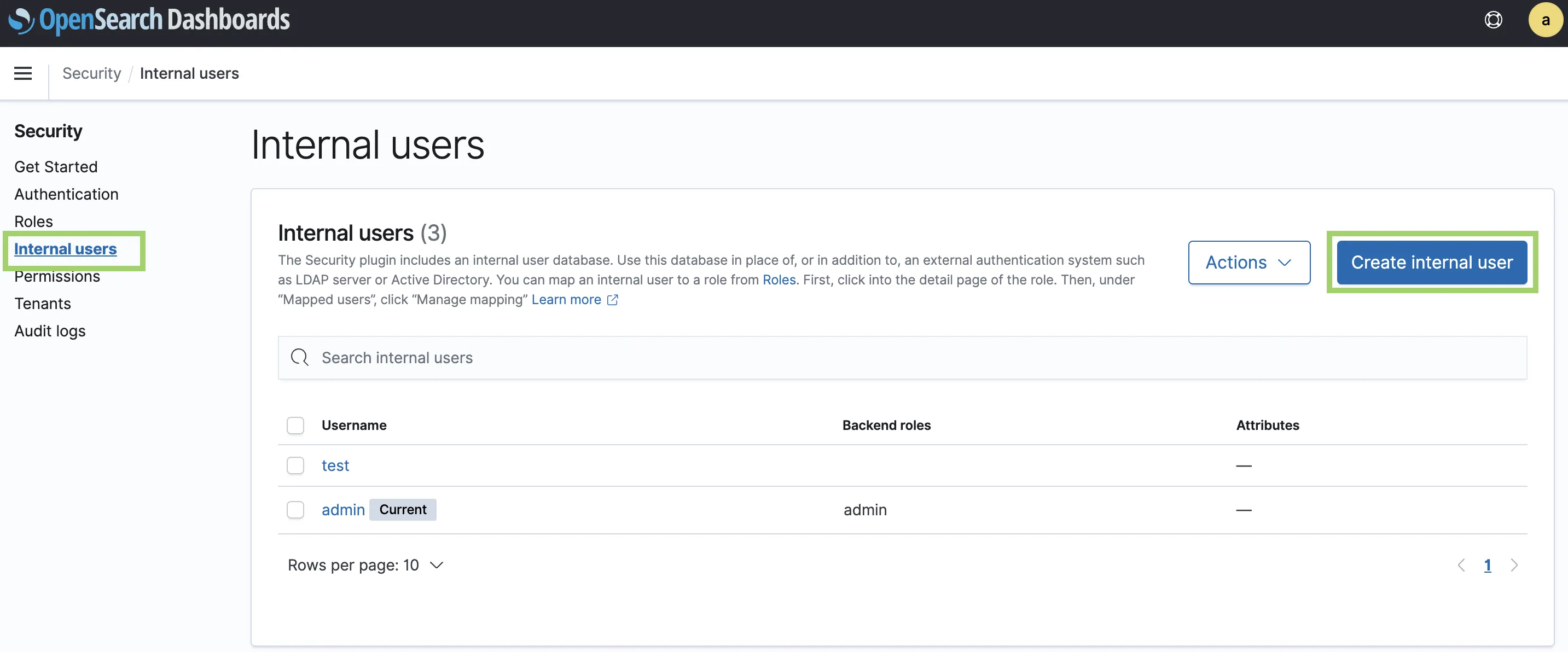Click external link icon beside Learn more
Screen dimensions: 1568x652
[612, 300]
